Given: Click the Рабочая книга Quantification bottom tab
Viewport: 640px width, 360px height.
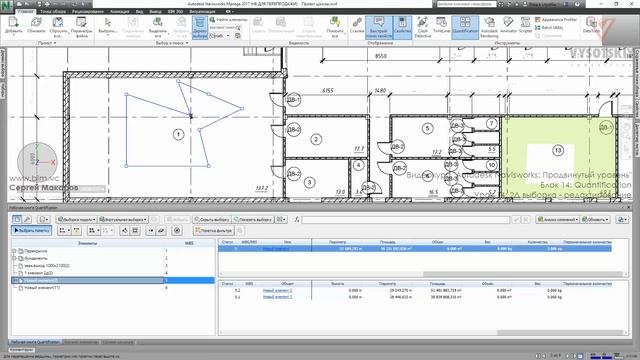Looking at the screenshot, I should [35, 342].
